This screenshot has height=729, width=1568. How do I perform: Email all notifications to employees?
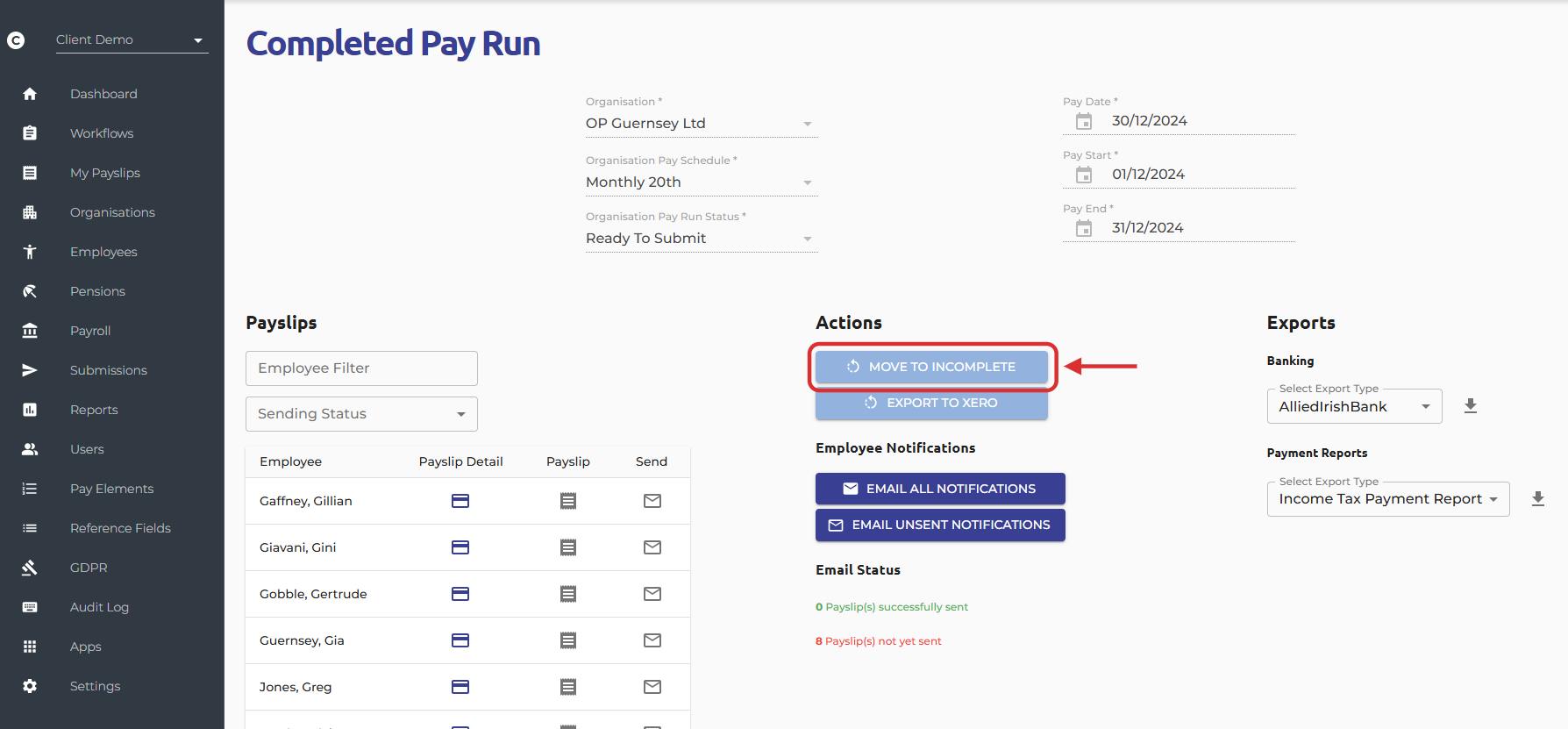[940, 489]
